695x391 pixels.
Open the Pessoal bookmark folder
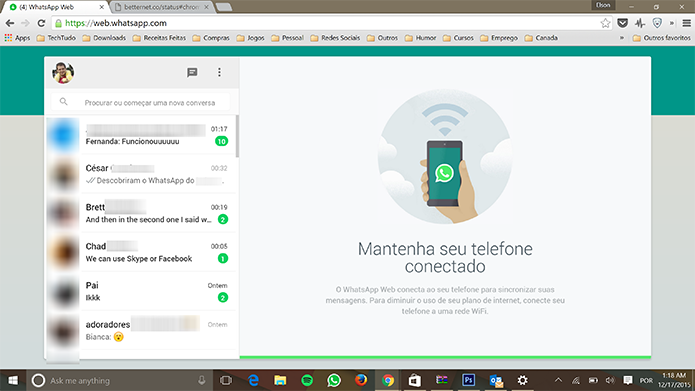[288, 38]
